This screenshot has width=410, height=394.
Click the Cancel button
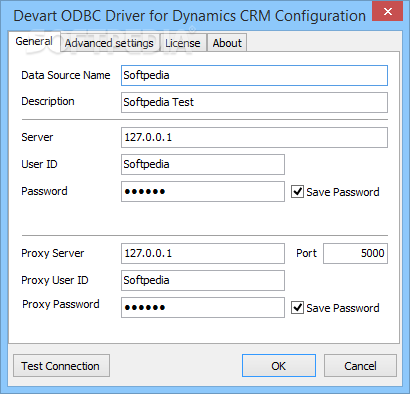pyautogui.click(x=360, y=366)
